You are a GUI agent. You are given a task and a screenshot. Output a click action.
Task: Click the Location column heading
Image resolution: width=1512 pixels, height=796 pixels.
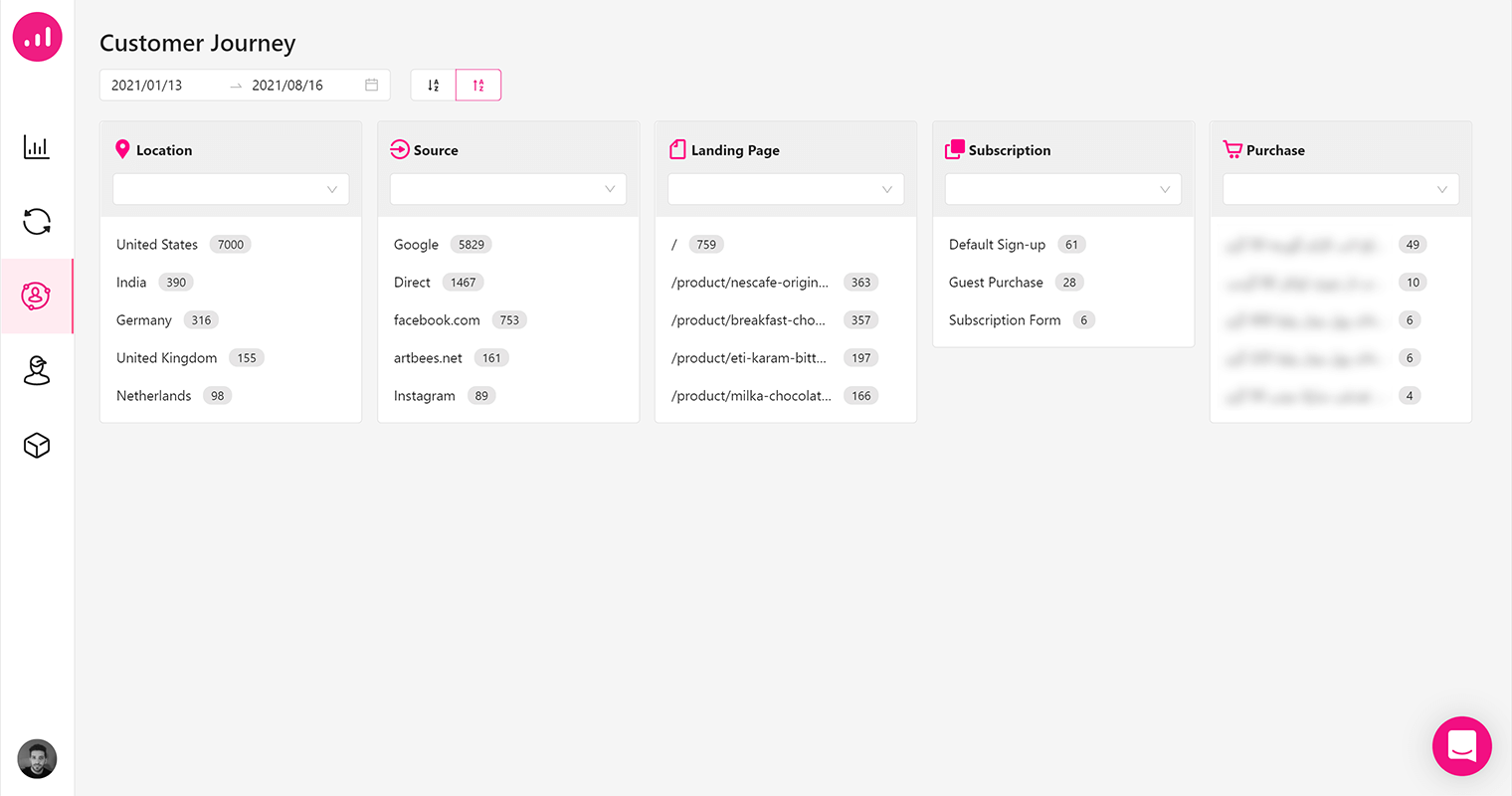pyautogui.click(x=164, y=150)
